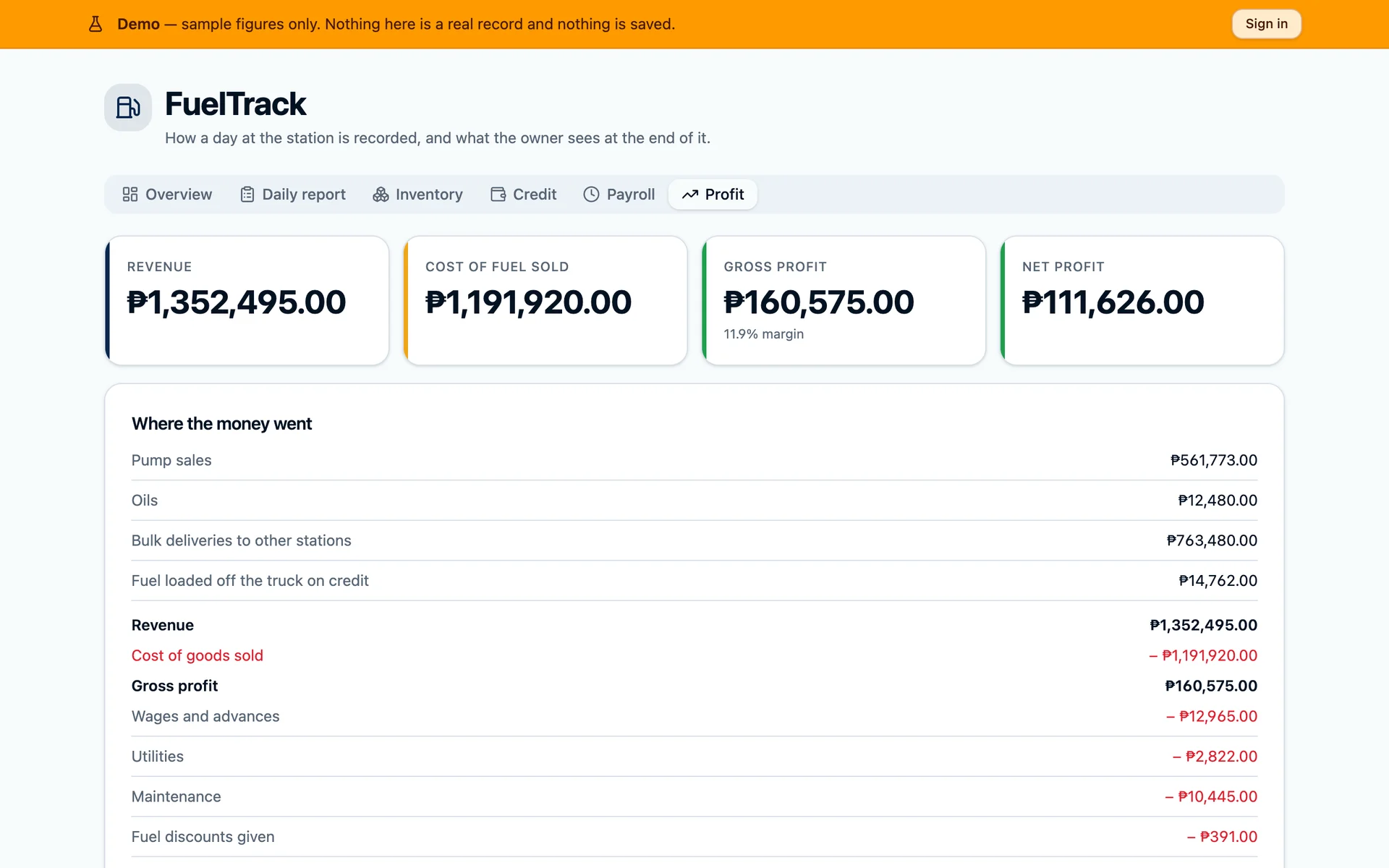The width and height of the screenshot is (1389, 868).
Task: Click the Revenue card value ₱1,352,495.00
Action: click(x=237, y=302)
